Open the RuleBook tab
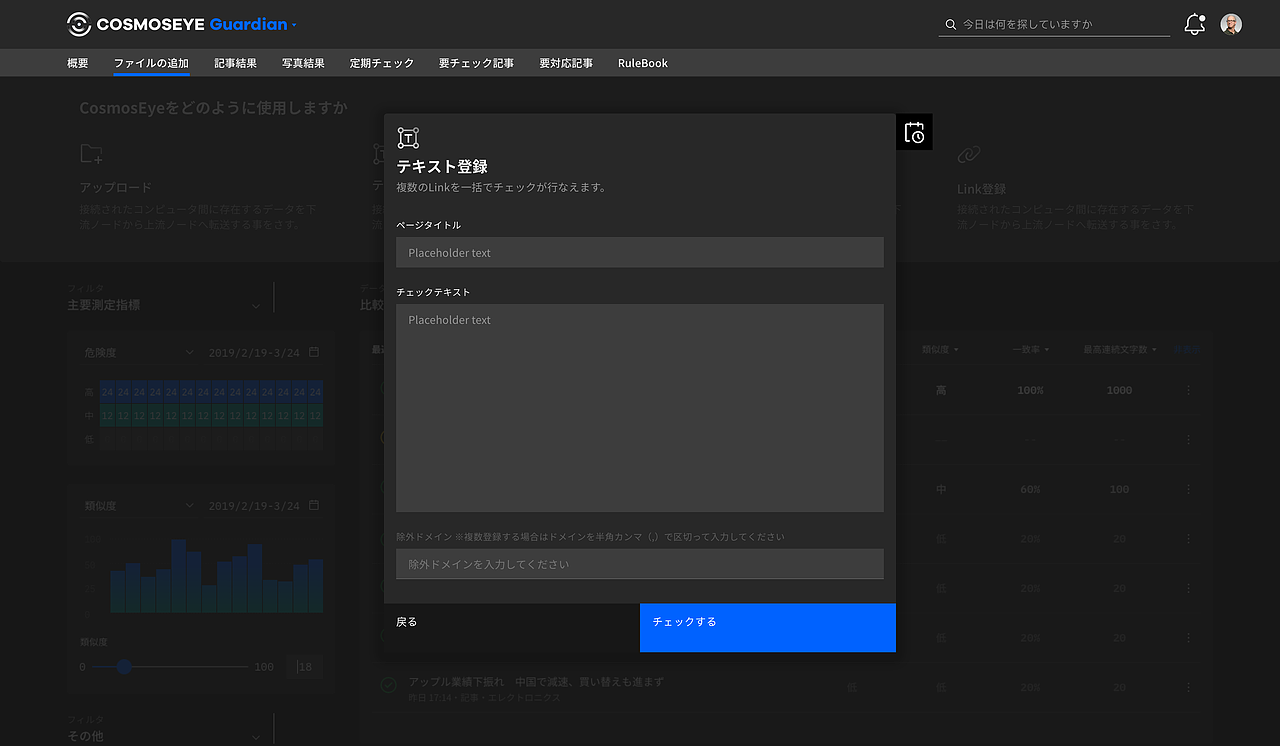Image resolution: width=1280 pixels, height=746 pixels. pos(642,62)
